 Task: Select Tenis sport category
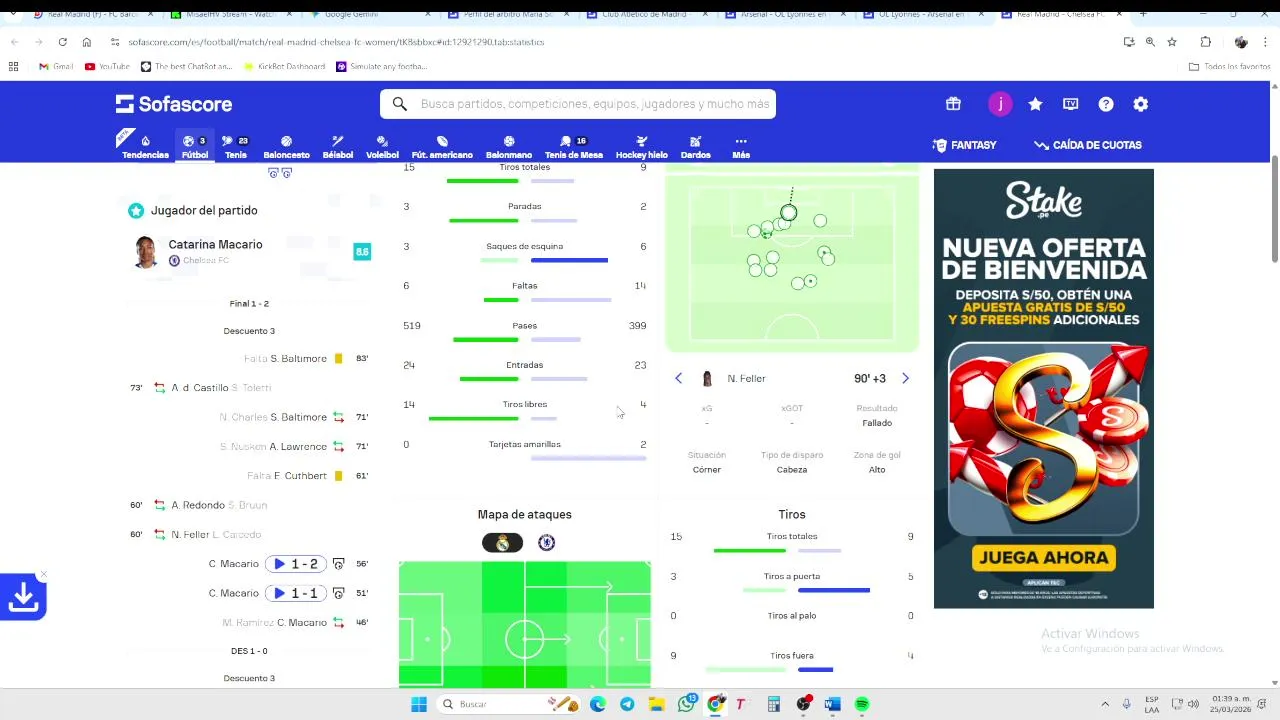pos(236,147)
